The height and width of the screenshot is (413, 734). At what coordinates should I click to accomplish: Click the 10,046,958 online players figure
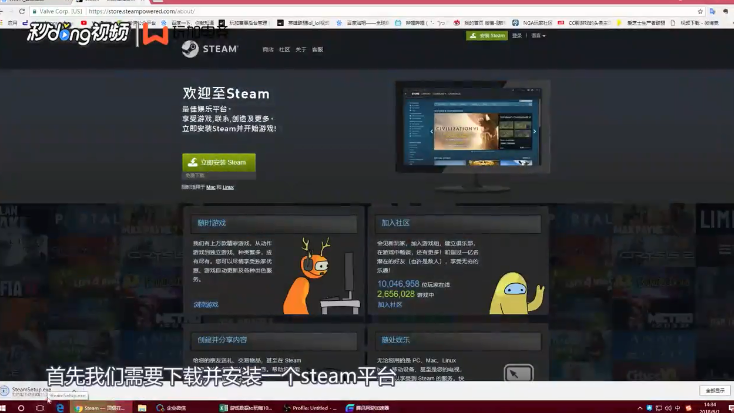pos(398,284)
